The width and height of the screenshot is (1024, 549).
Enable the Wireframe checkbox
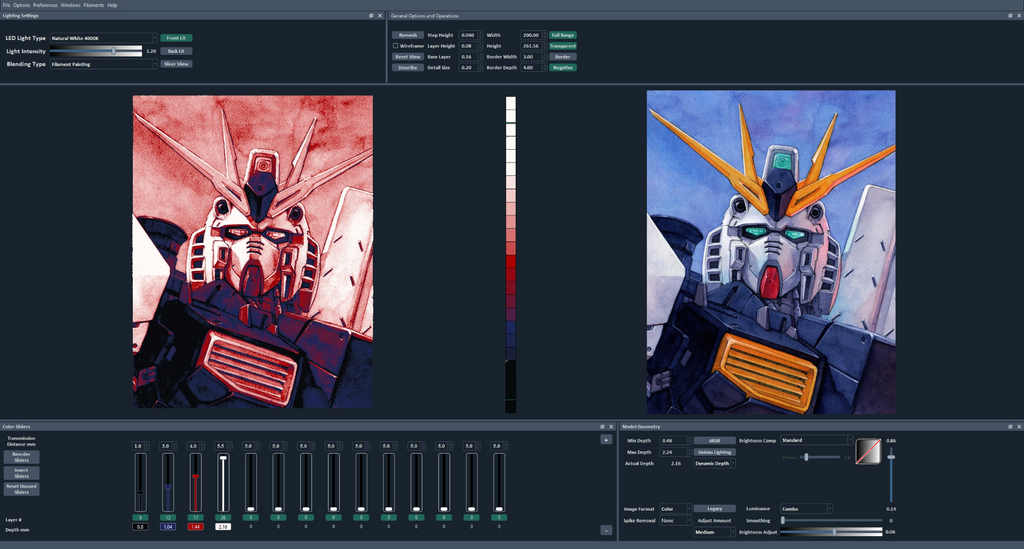pyautogui.click(x=395, y=46)
